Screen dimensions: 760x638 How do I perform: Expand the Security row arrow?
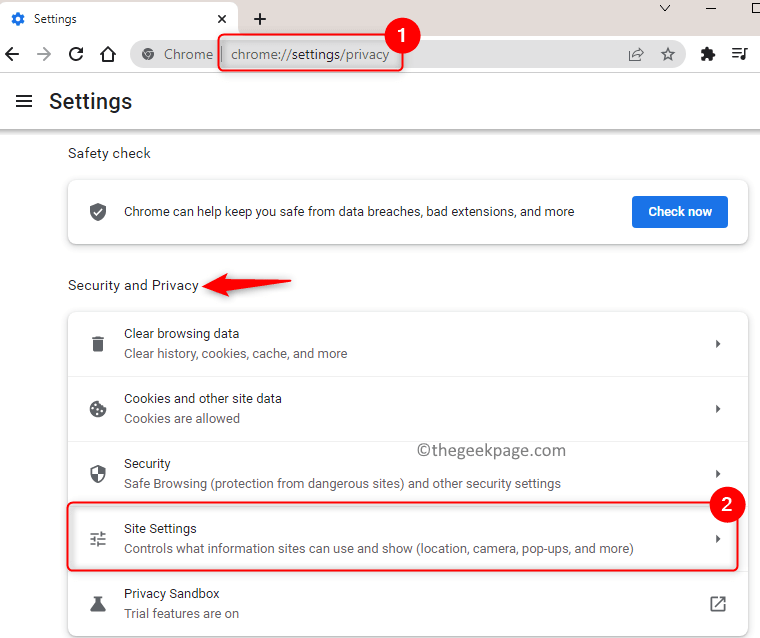click(718, 474)
